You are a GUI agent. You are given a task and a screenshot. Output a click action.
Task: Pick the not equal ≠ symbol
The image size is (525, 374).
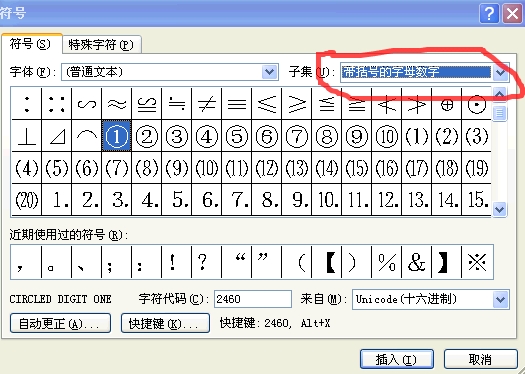click(x=207, y=104)
